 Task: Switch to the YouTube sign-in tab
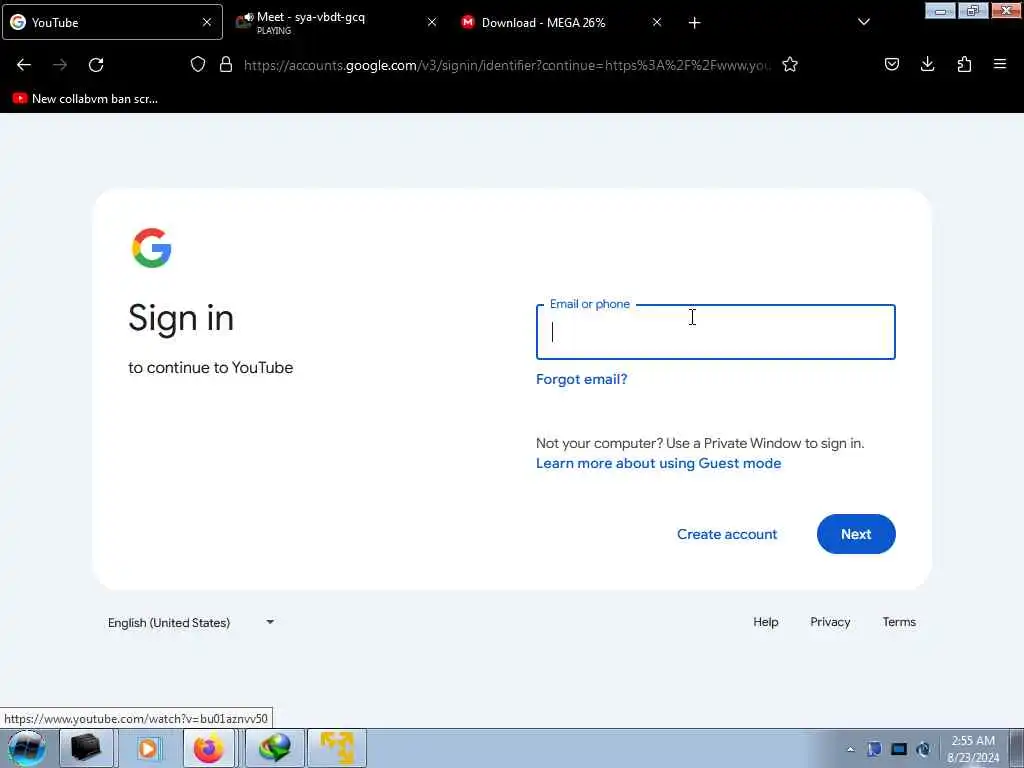(112, 22)
